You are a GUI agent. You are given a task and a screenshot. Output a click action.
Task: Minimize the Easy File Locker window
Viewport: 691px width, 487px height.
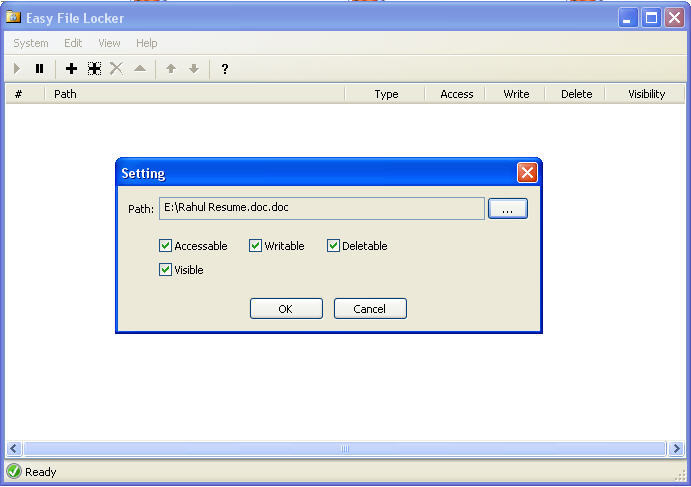(628, 18)
